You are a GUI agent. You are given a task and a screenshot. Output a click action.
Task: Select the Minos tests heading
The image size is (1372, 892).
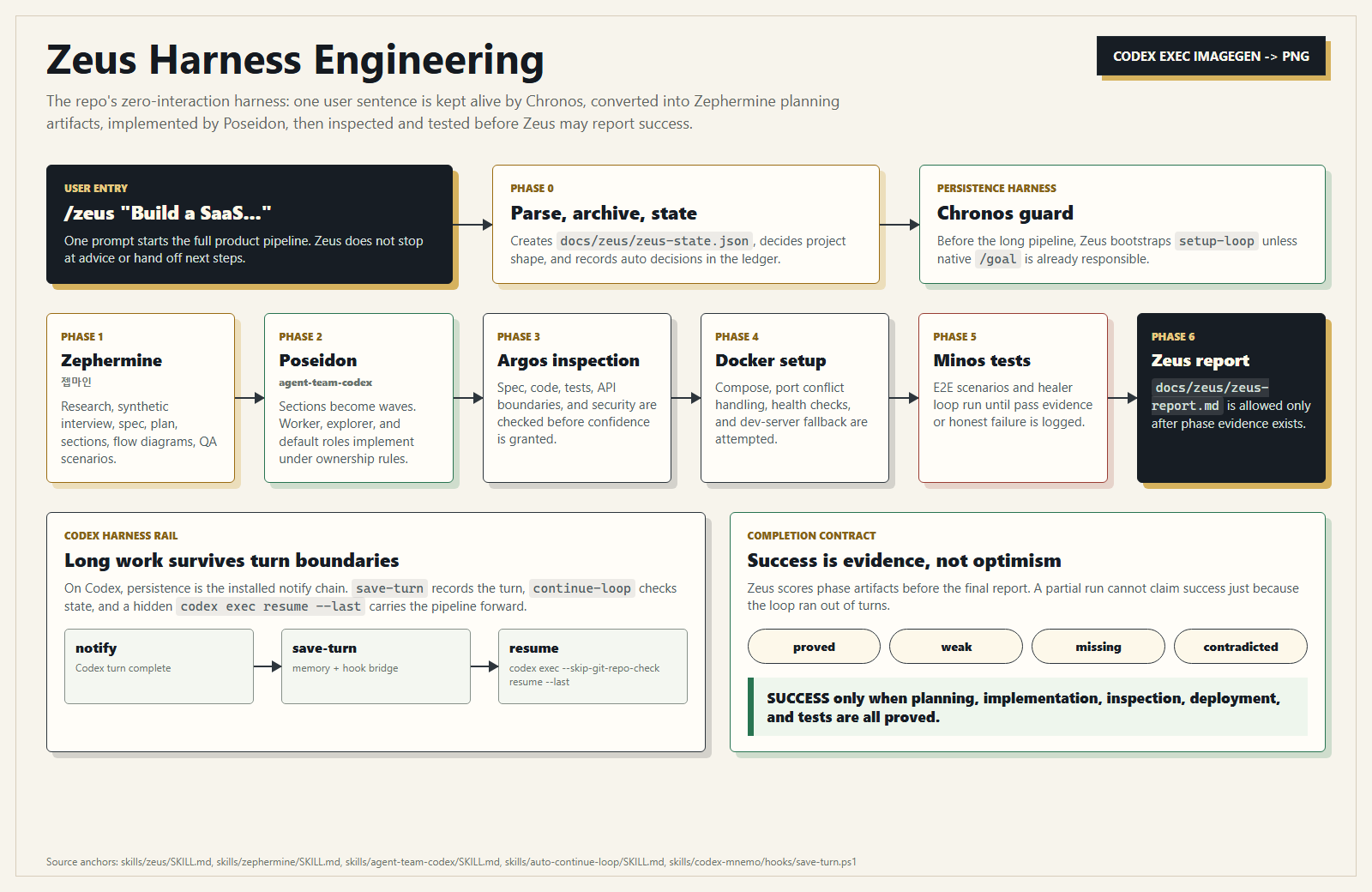click(982, 360)
